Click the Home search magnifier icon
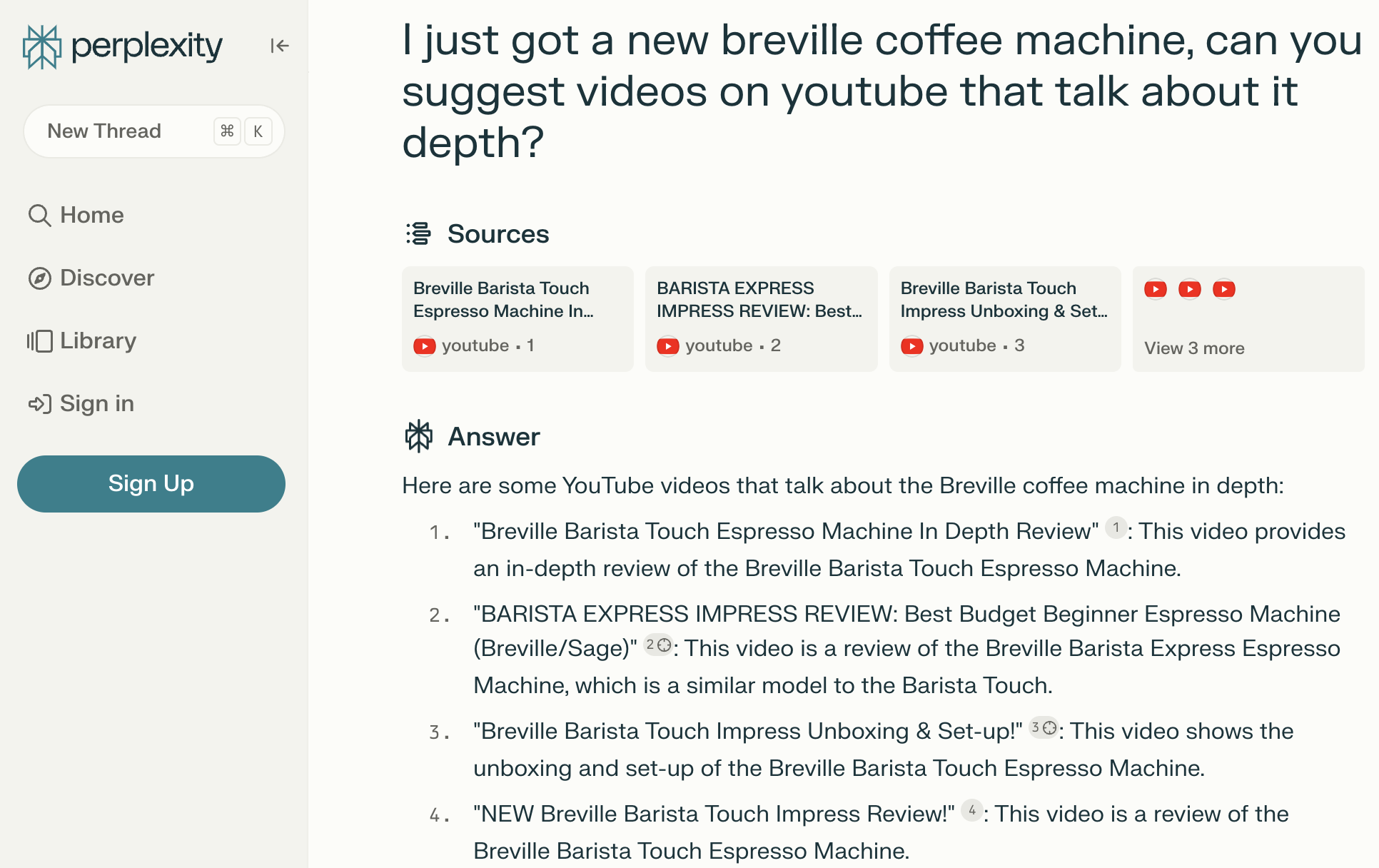Image resolution: width=1379 pixels, height=868 pixels. click(x=39, y=216)
